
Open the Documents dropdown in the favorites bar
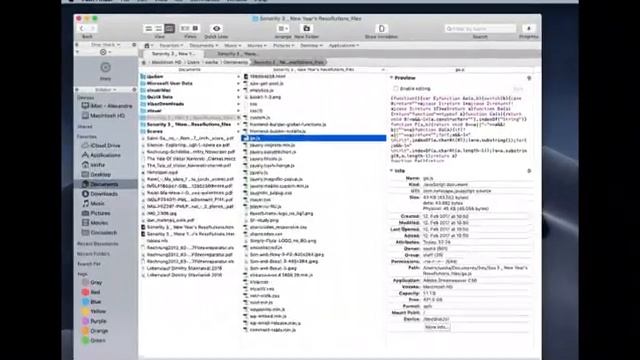point(203,46)
